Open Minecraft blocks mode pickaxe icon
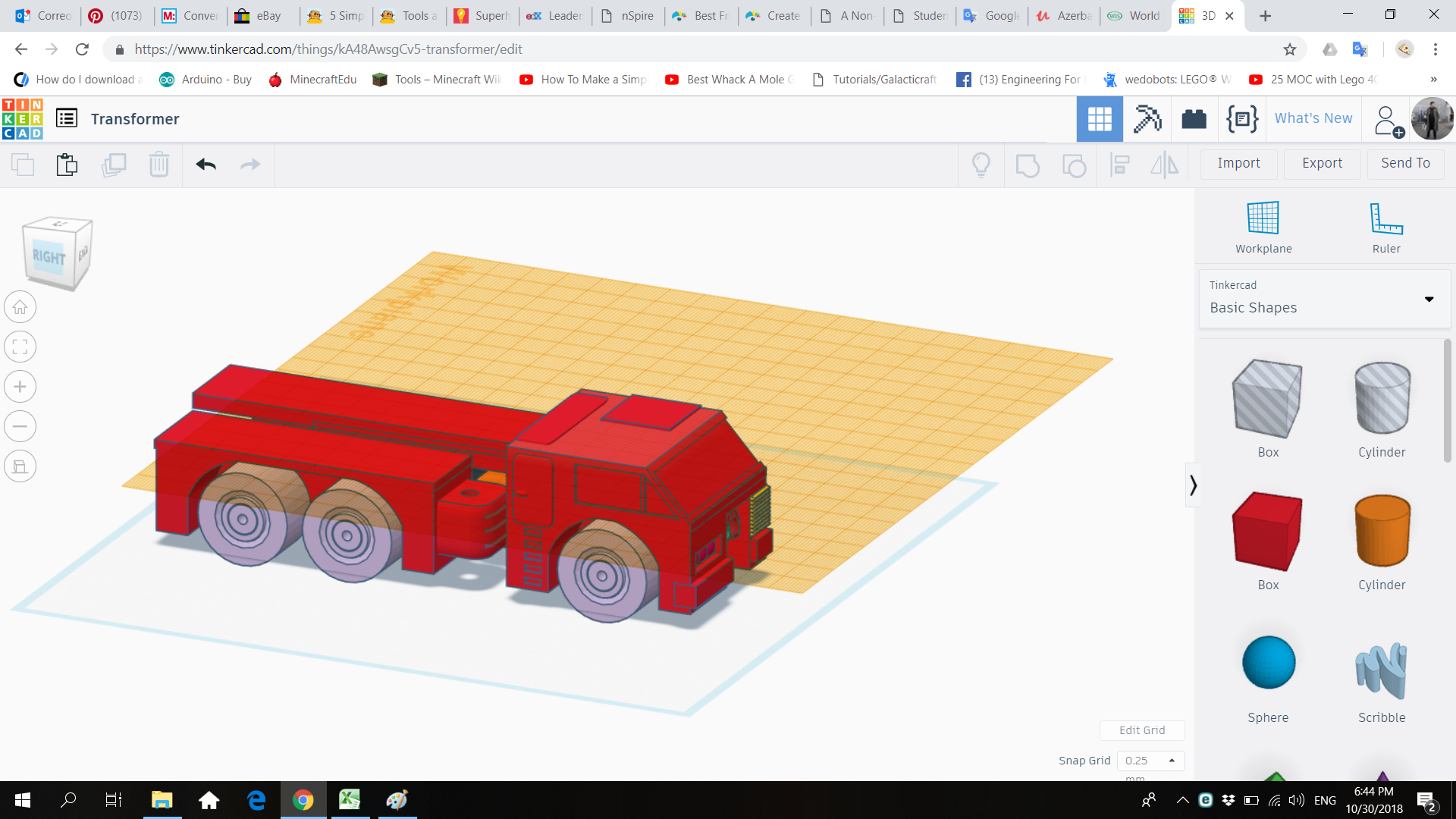 click(x=1147, y=119)
